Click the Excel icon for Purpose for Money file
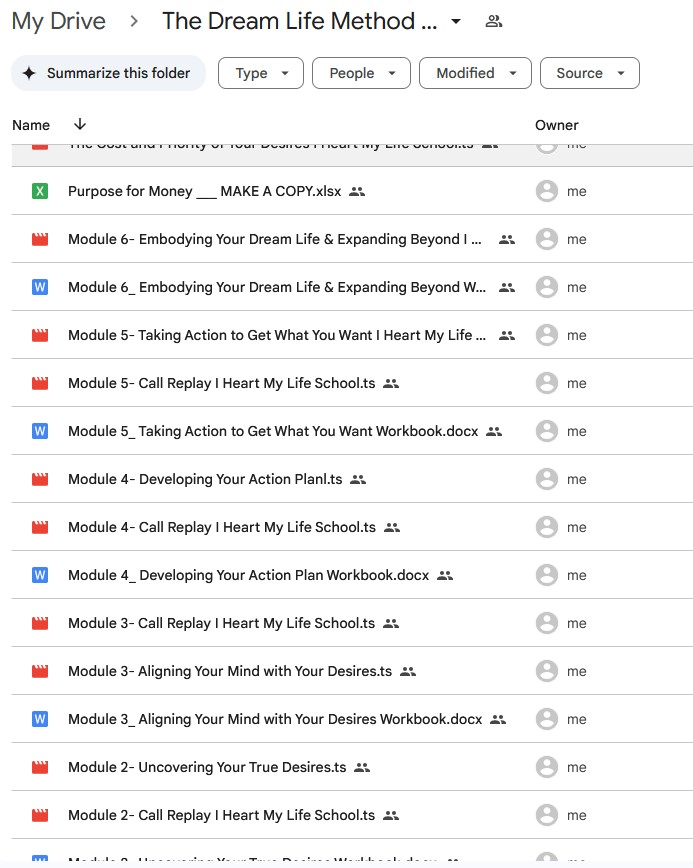This screenshot has height=868, width=693. point(40,191)
